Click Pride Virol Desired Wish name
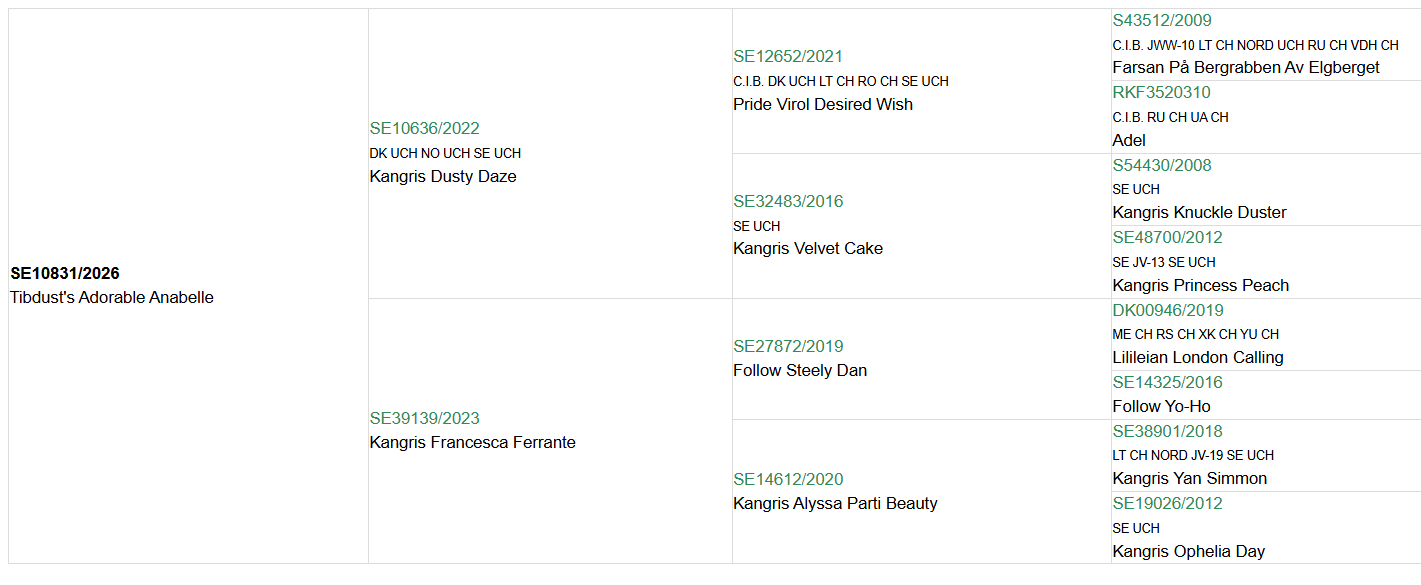The height and width of the screenshot is (585, 1421). [822, 104]
